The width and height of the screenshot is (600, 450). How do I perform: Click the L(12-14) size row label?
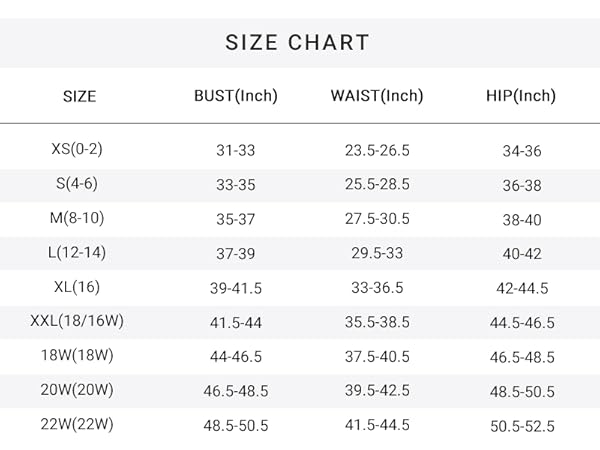point(77,253)
